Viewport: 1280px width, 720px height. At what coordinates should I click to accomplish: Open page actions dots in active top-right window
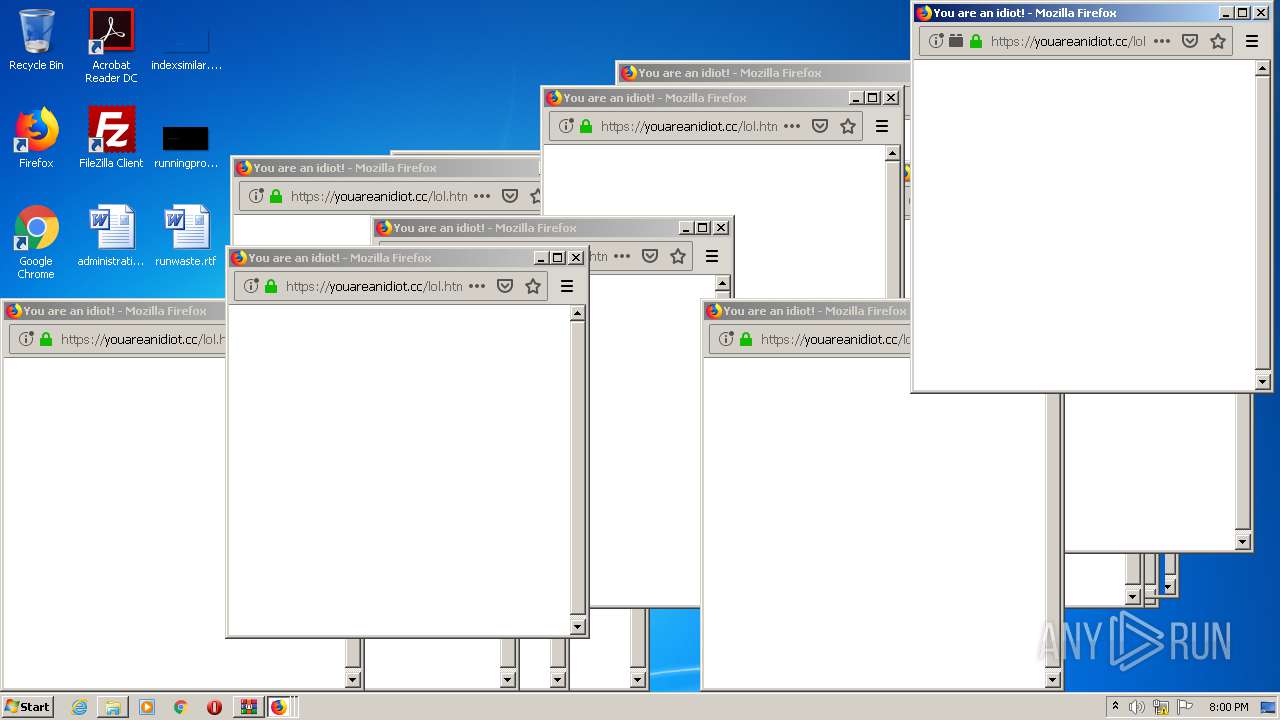(x=1162, y=41)
